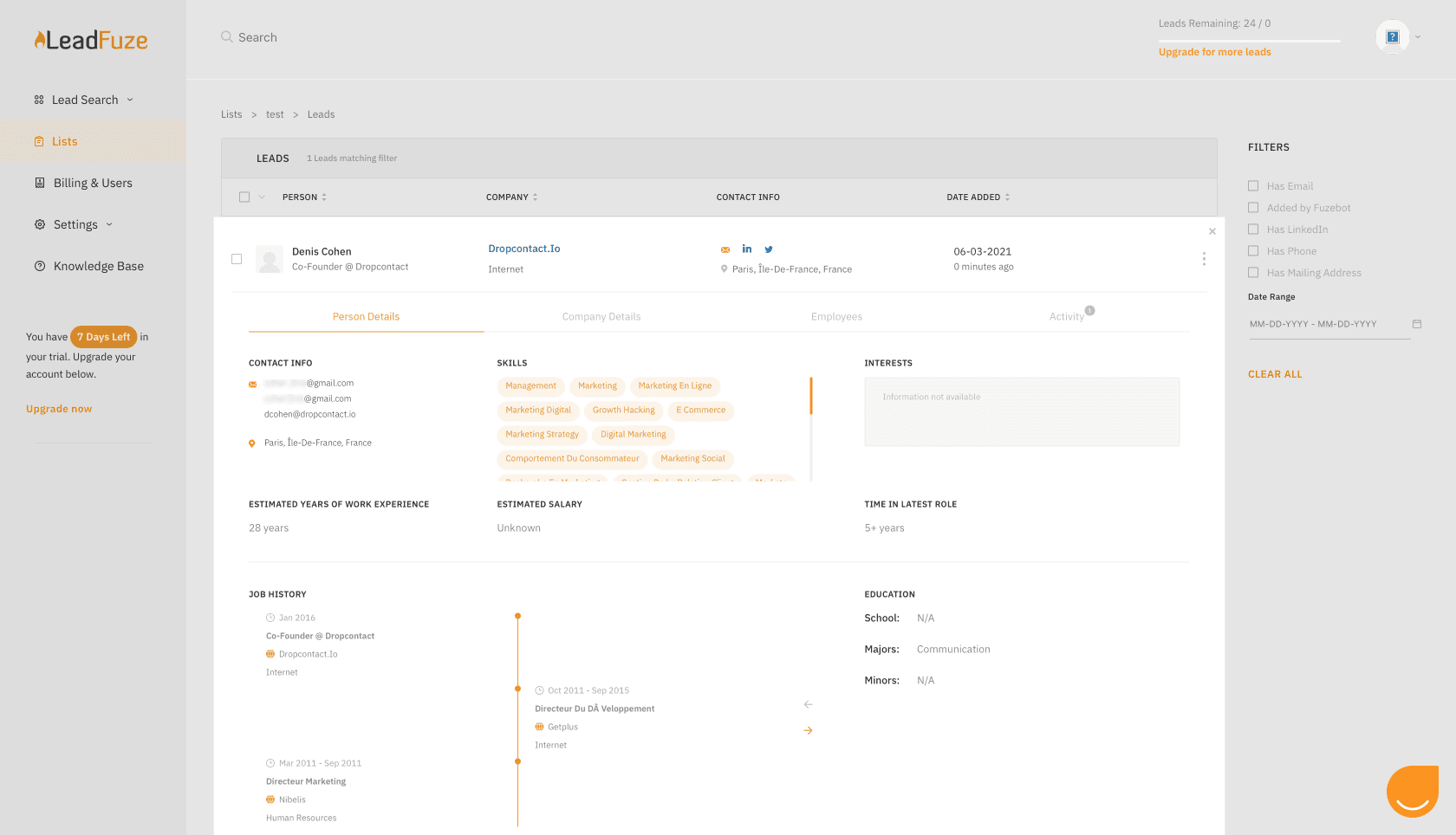The width and height of the screenshot is (1456, 835).
Task: Click the Jan 2016 timeline marker
Action: [517, 616]
